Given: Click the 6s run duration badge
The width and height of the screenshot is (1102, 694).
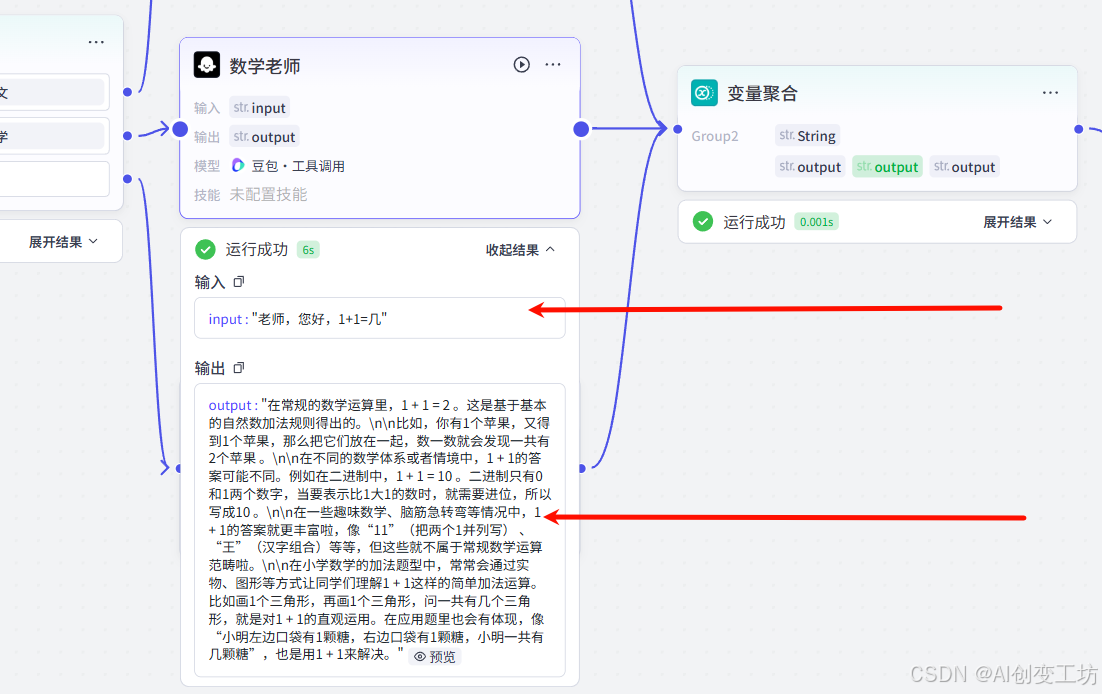Looking at the screenshot, I should (308, 250).
